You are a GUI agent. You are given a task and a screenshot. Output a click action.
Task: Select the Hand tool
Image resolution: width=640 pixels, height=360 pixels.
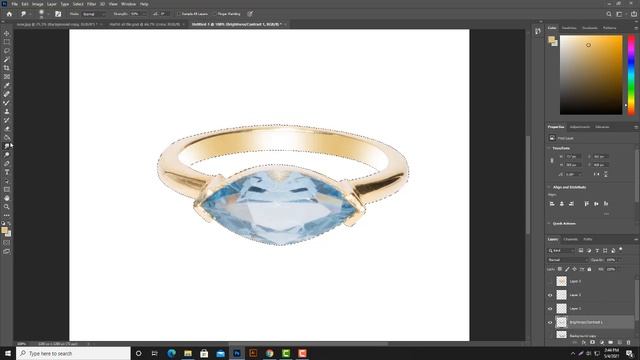pyautogui.click(x=7, y=198)
